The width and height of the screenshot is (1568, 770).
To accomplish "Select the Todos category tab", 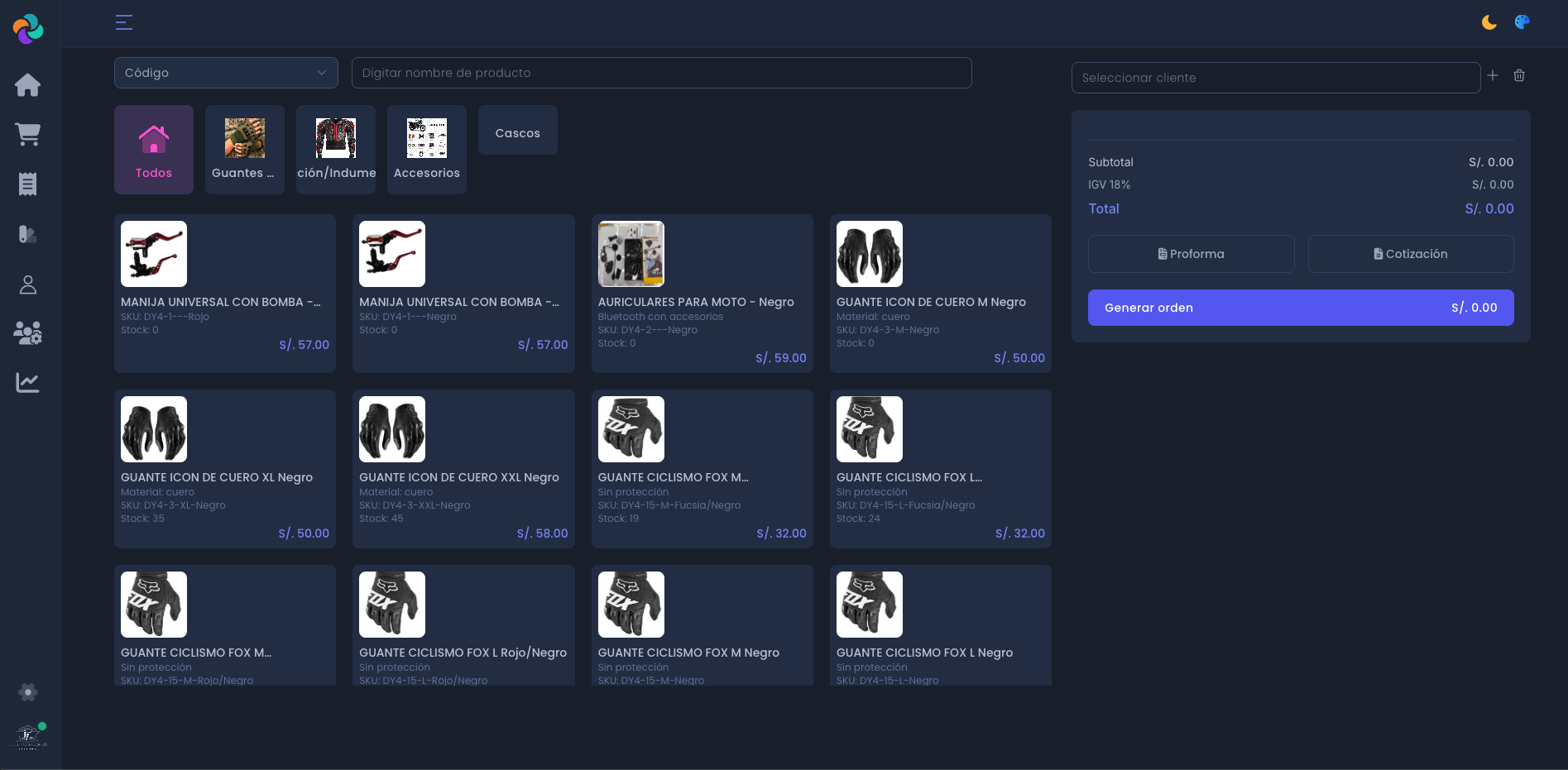I will pos(154,150).
